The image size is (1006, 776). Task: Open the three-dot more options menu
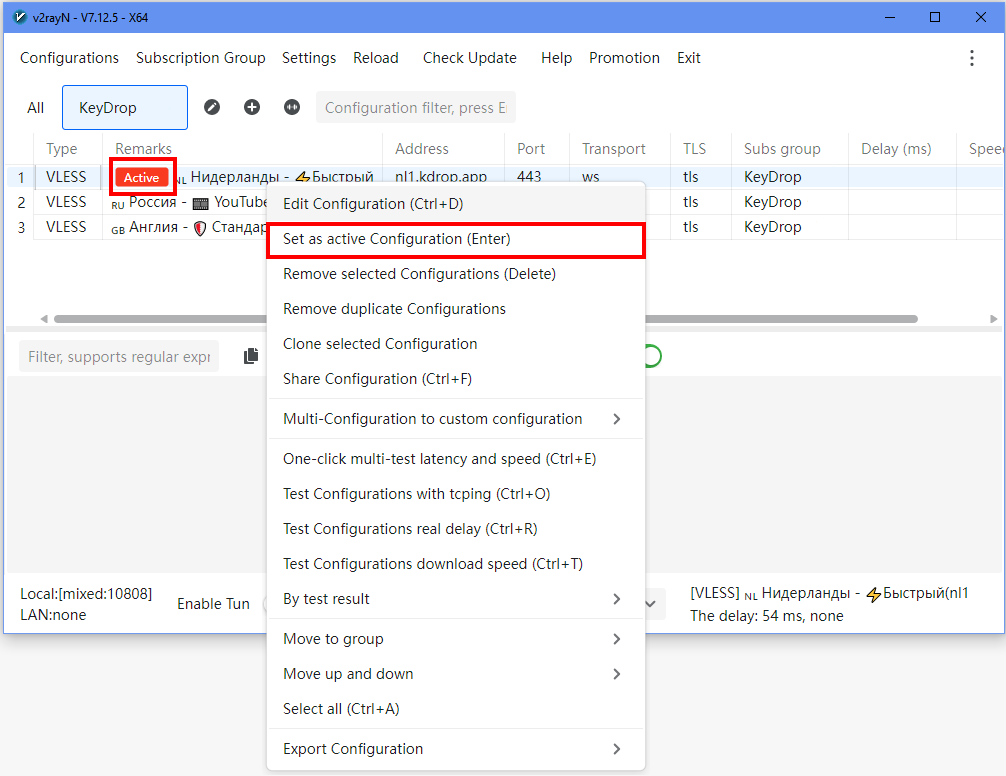pyautogui.click(x=971, y=58)
